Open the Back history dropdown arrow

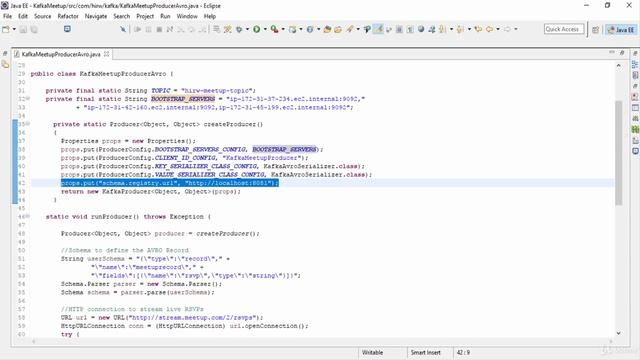(x=498, y=29)
